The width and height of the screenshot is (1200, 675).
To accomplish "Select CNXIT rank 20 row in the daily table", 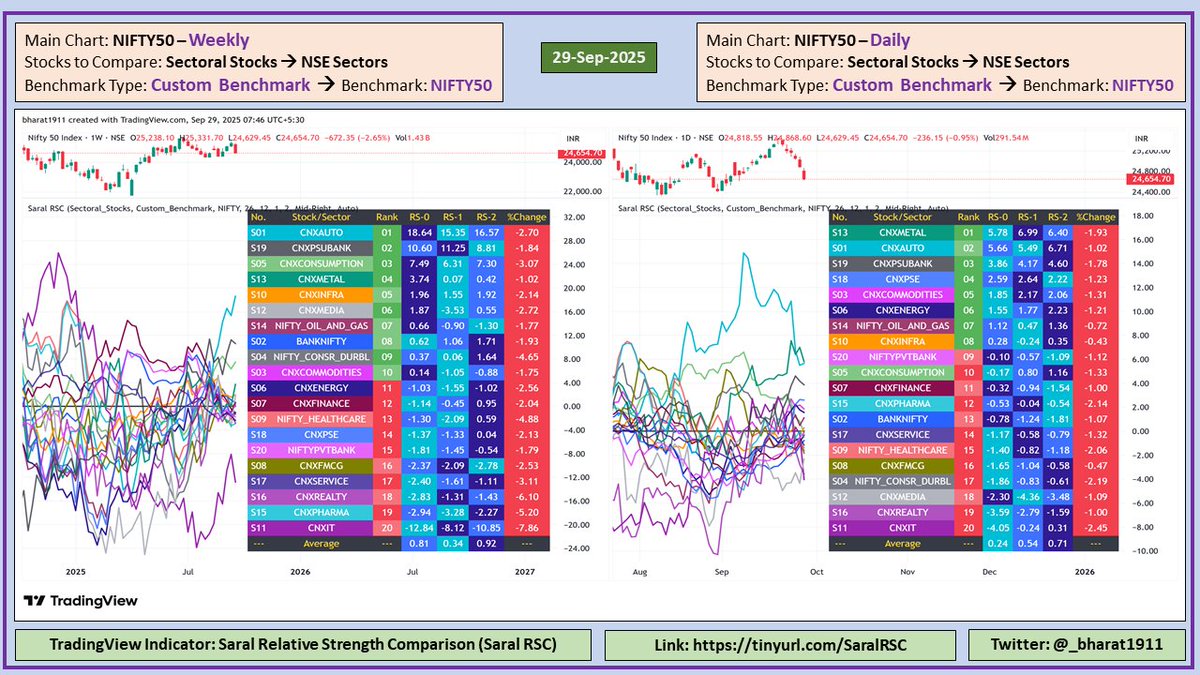I will pyautogui.click(x=975, y=527).
